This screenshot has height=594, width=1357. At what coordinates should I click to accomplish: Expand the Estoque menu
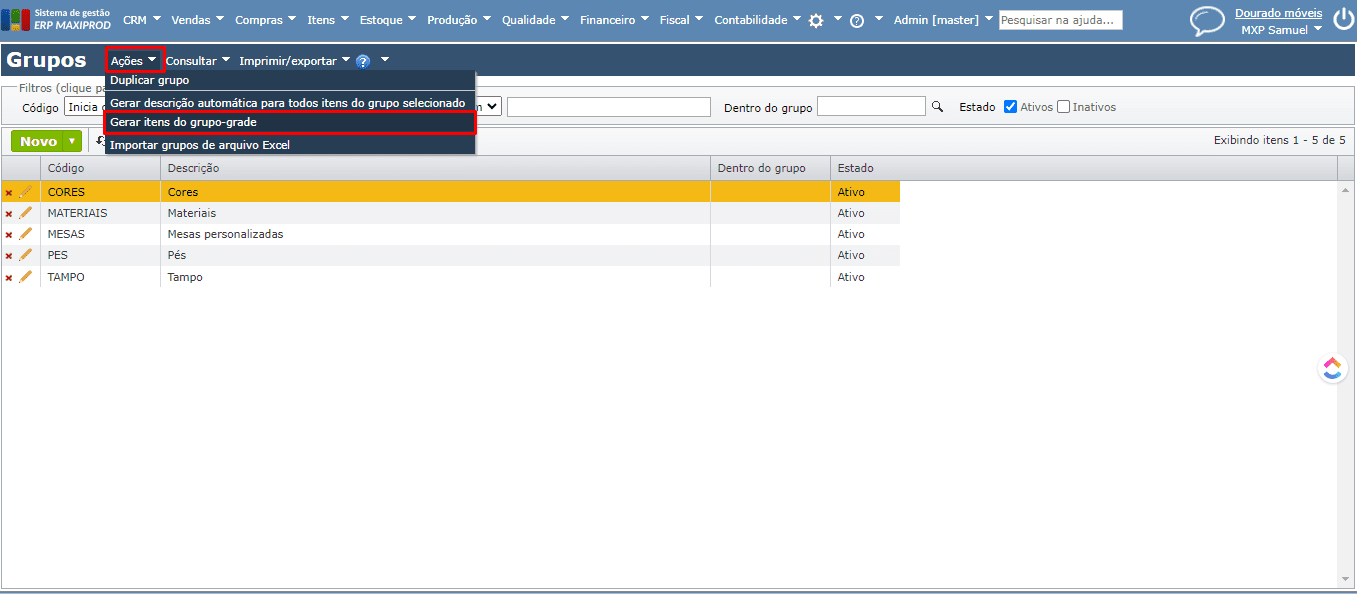(389, 20)
